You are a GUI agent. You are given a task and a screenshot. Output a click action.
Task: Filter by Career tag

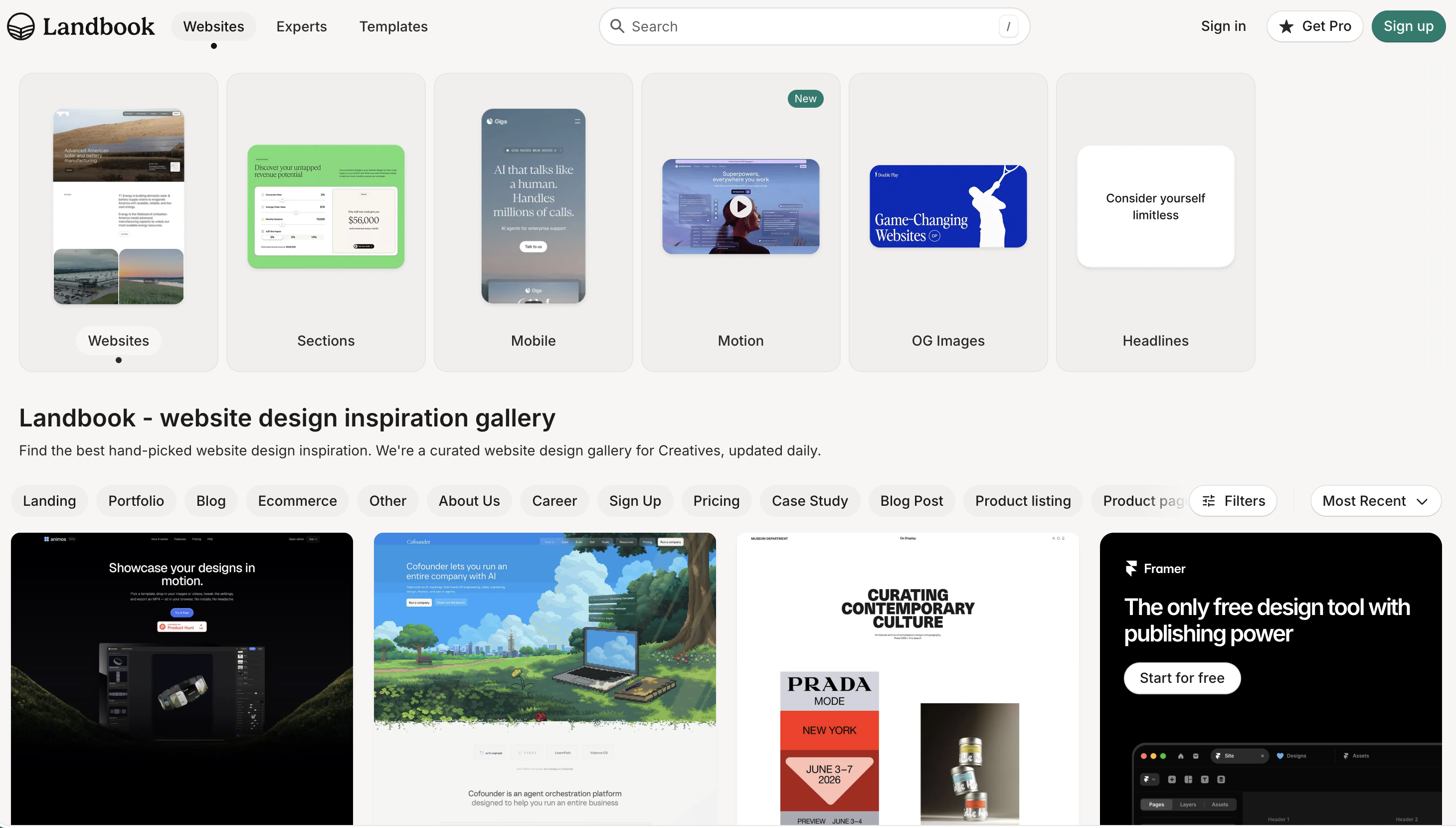554,500
